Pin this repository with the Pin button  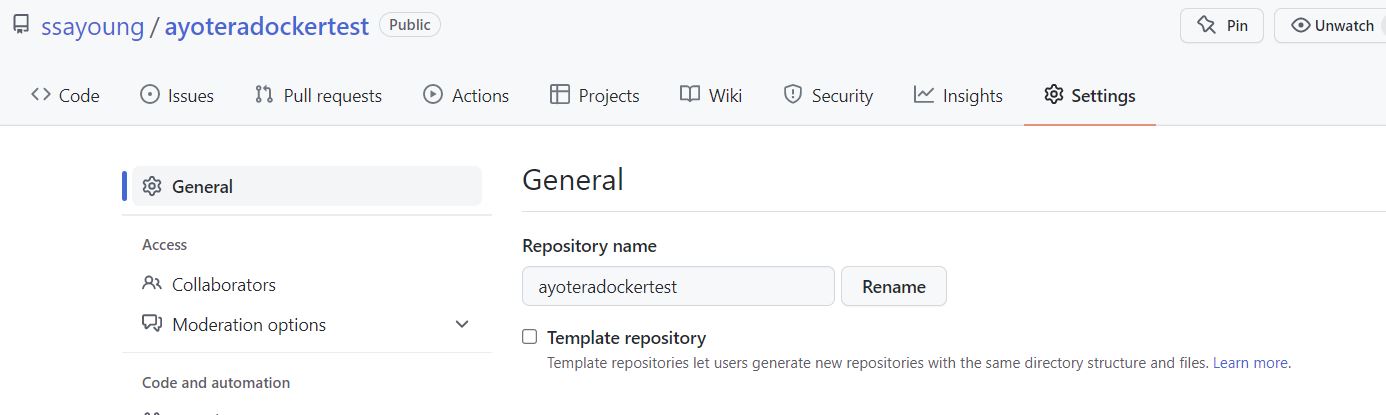point(1222,26)
